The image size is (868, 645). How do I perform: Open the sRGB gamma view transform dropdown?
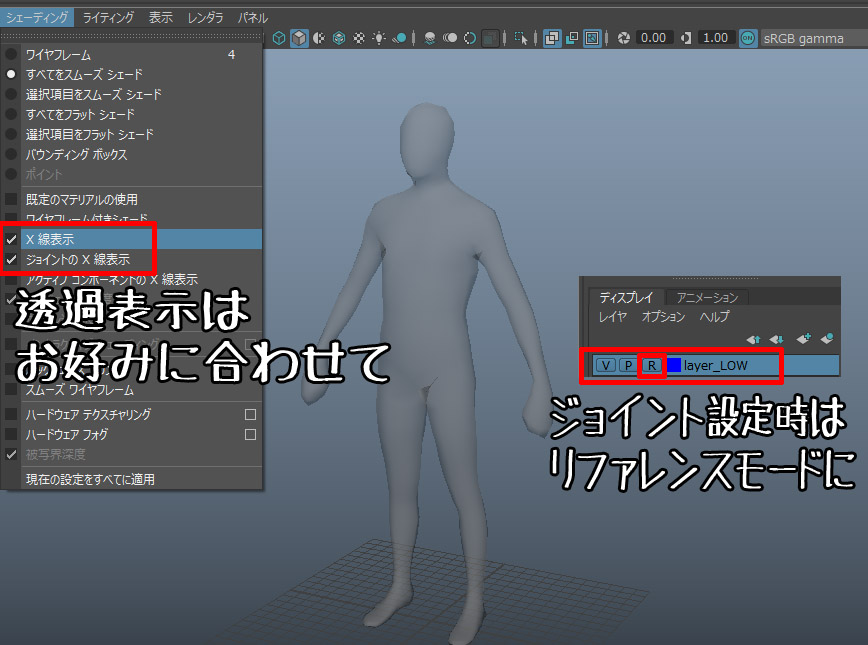point(814,38)
